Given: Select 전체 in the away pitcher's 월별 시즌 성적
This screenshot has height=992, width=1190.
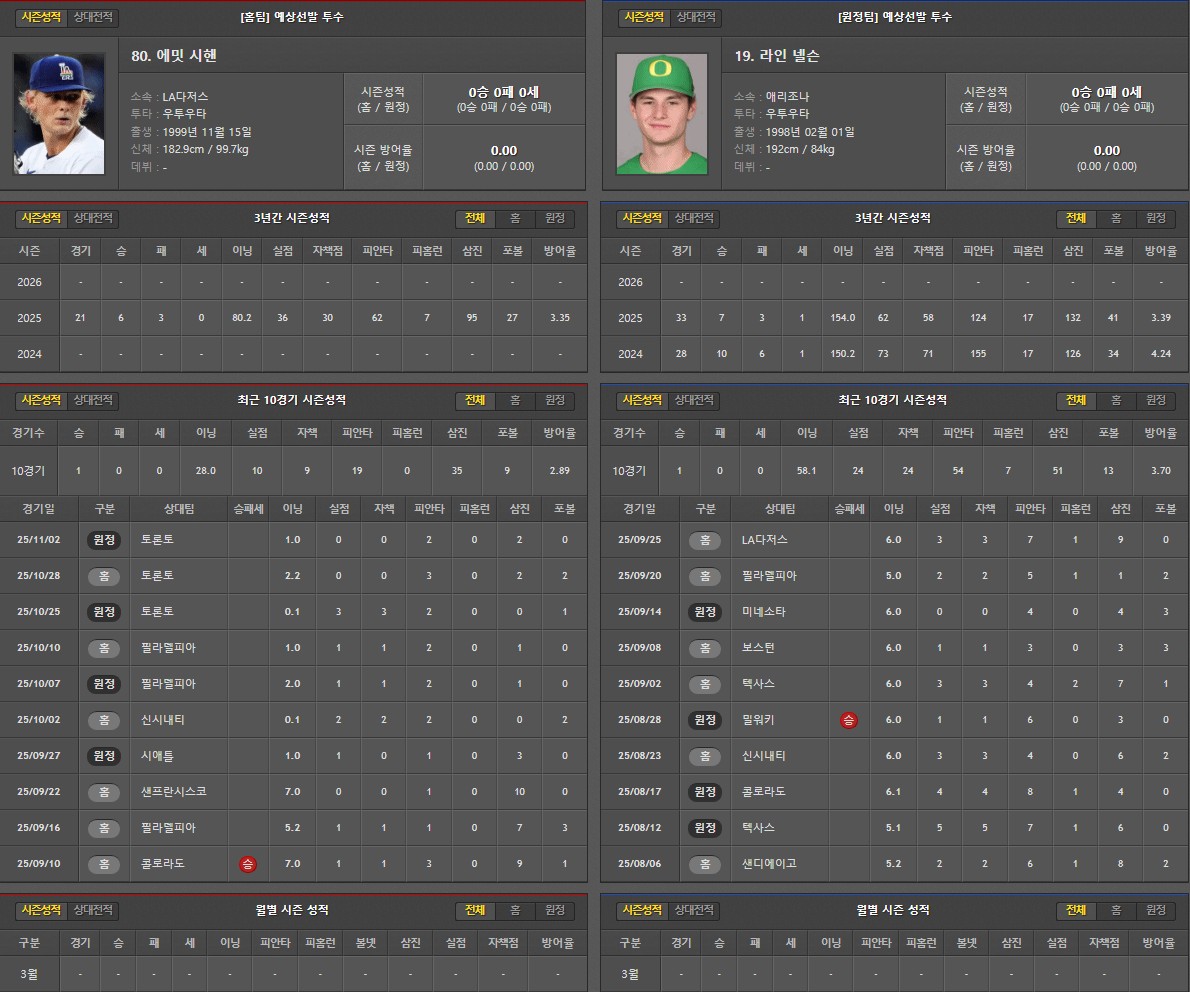Looking at the screenshot, I should point(1076,910).
